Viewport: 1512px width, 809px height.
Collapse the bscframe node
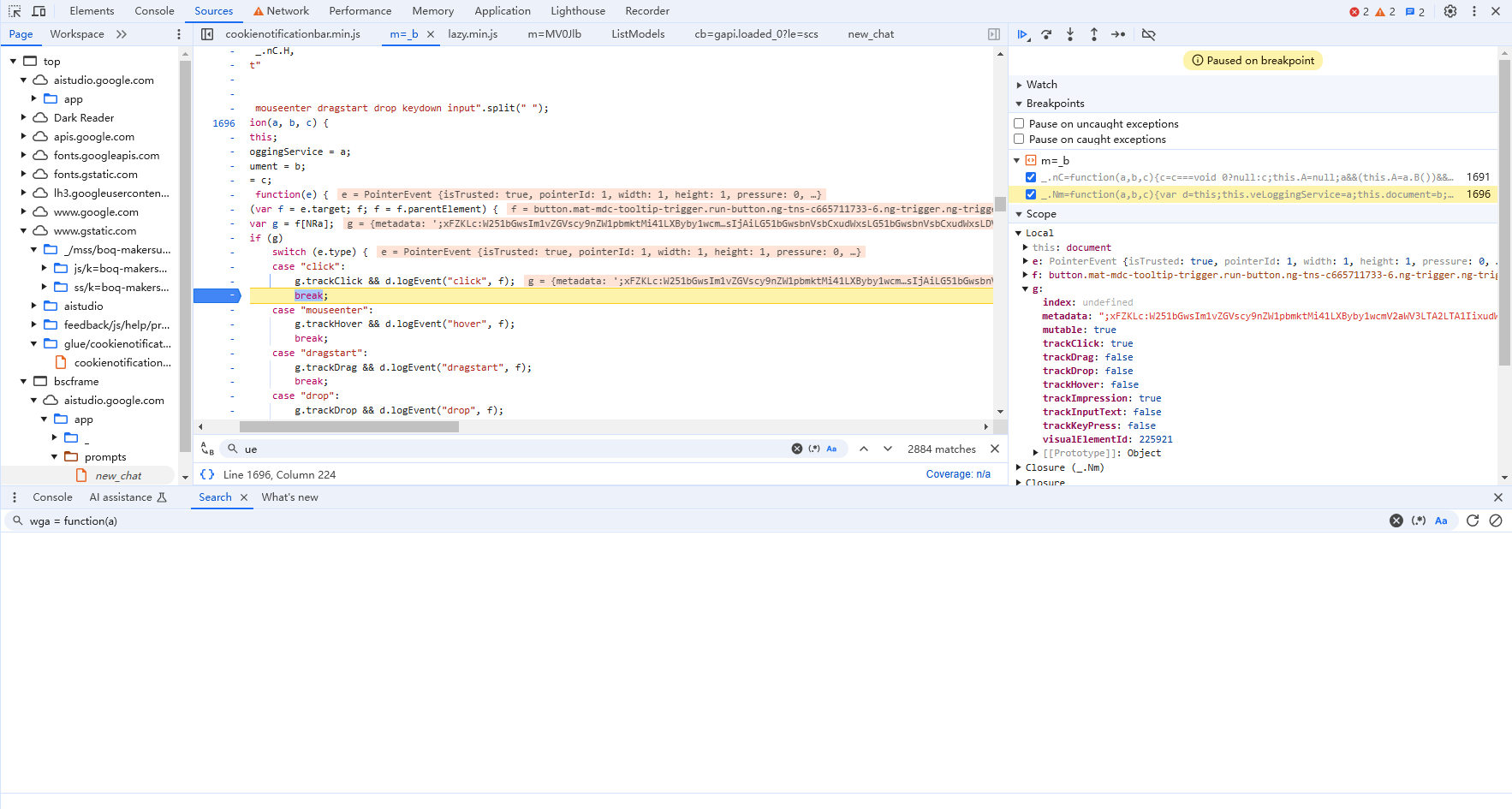pyautogui.click(x=24, y=382)
